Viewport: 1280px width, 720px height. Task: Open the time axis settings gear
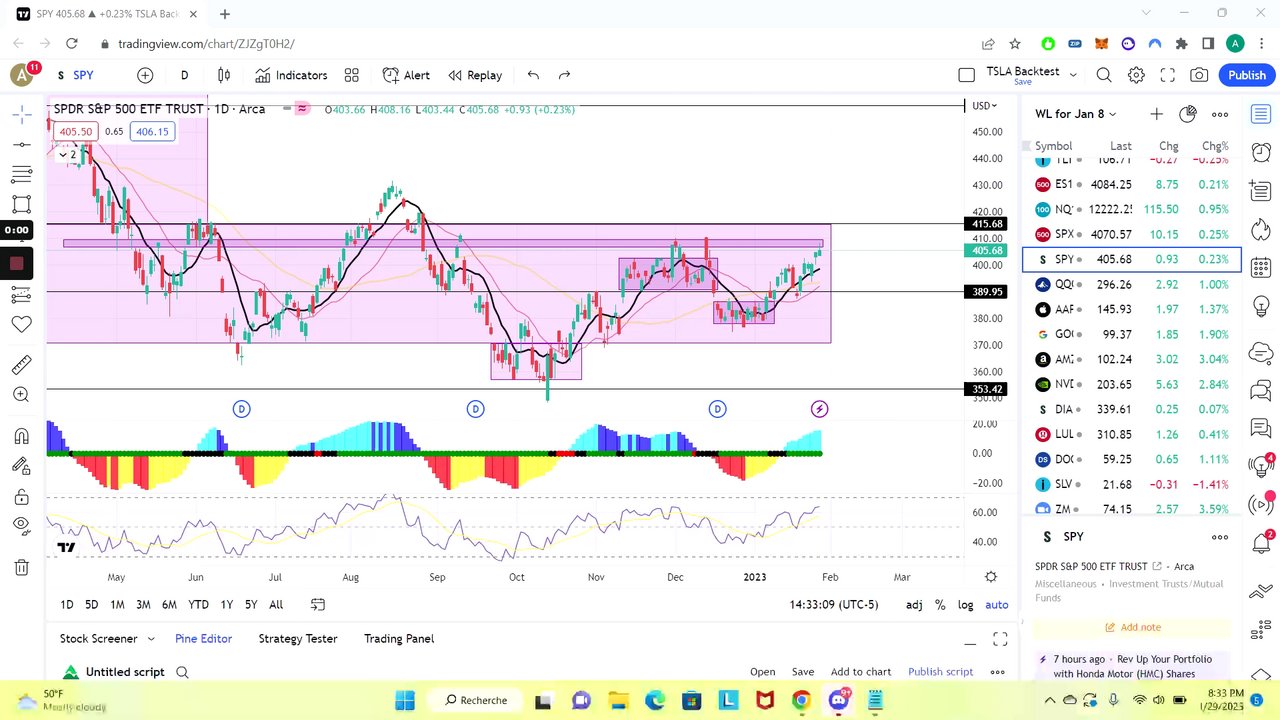click(991, 577)
